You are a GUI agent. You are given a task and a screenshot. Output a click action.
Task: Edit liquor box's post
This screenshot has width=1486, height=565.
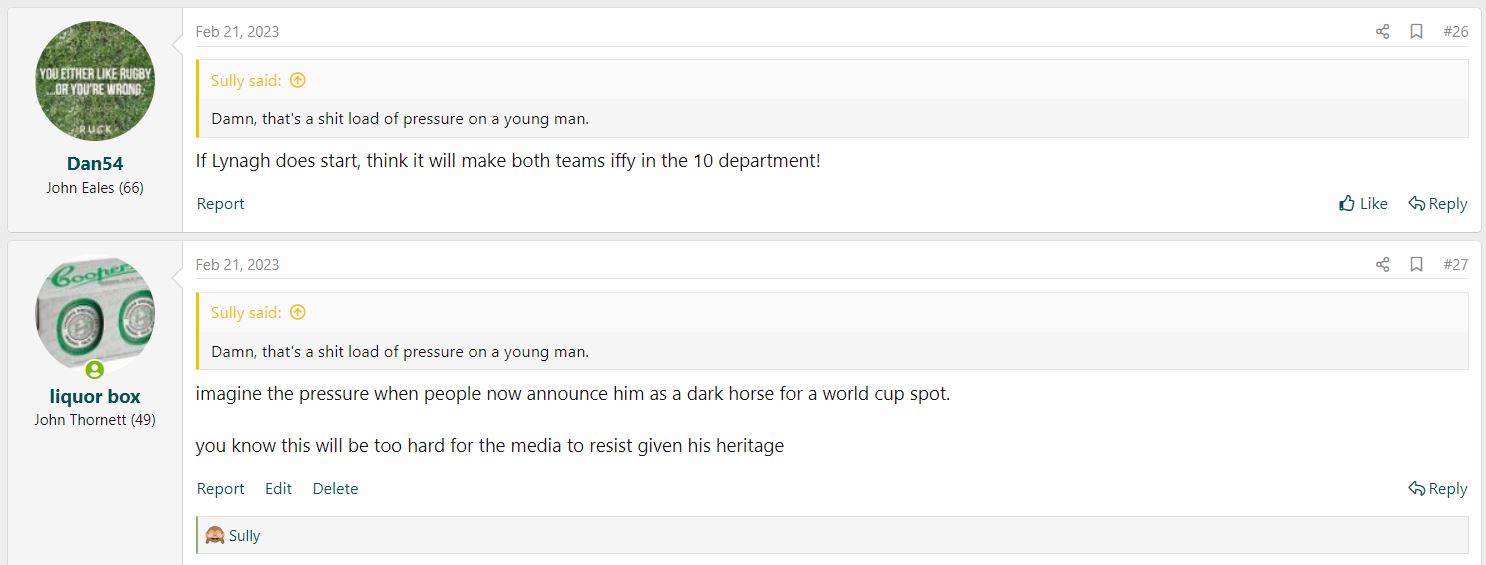coord(278,489)
